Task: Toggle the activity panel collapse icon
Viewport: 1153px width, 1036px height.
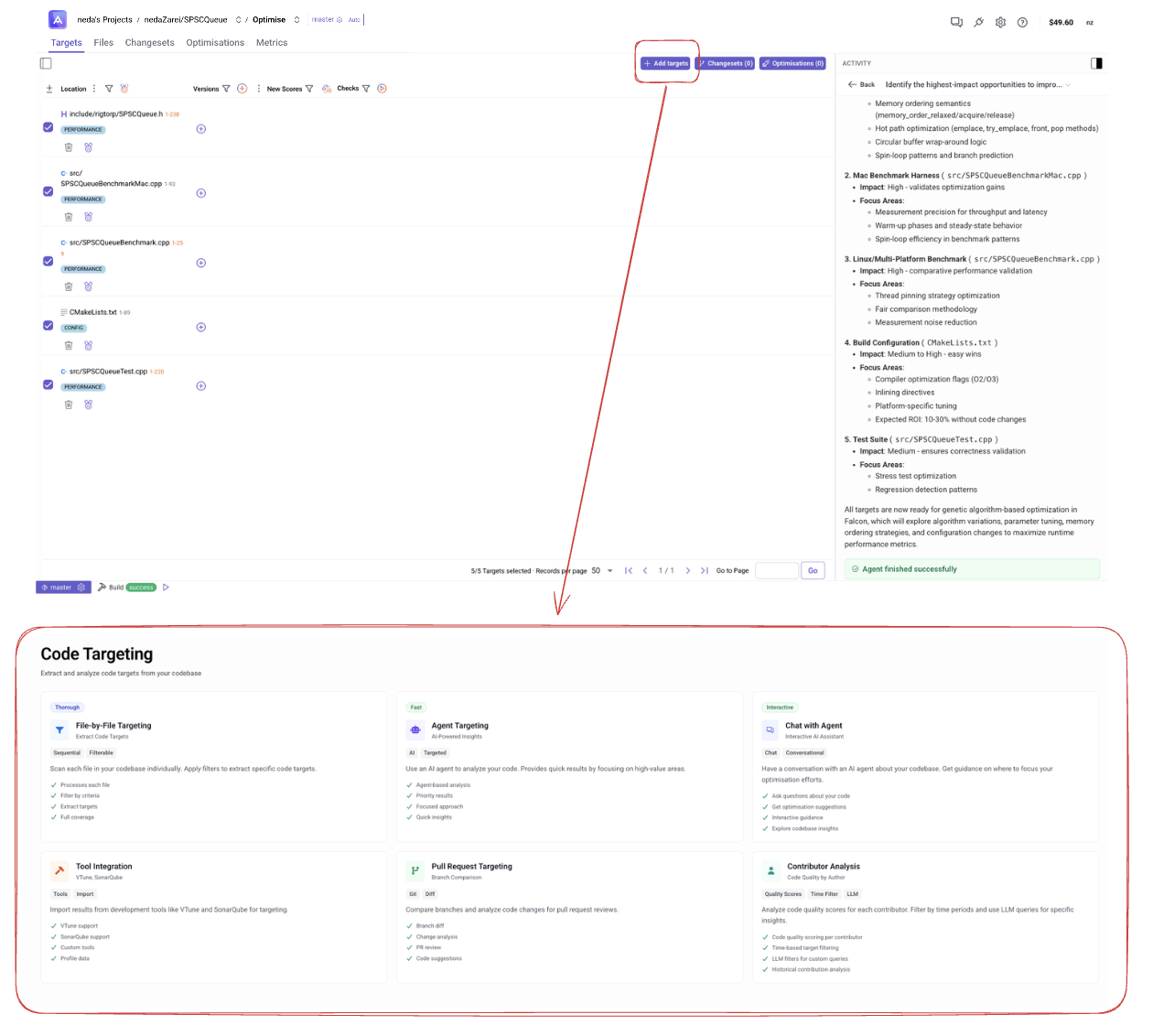Action: (1095, 62)
